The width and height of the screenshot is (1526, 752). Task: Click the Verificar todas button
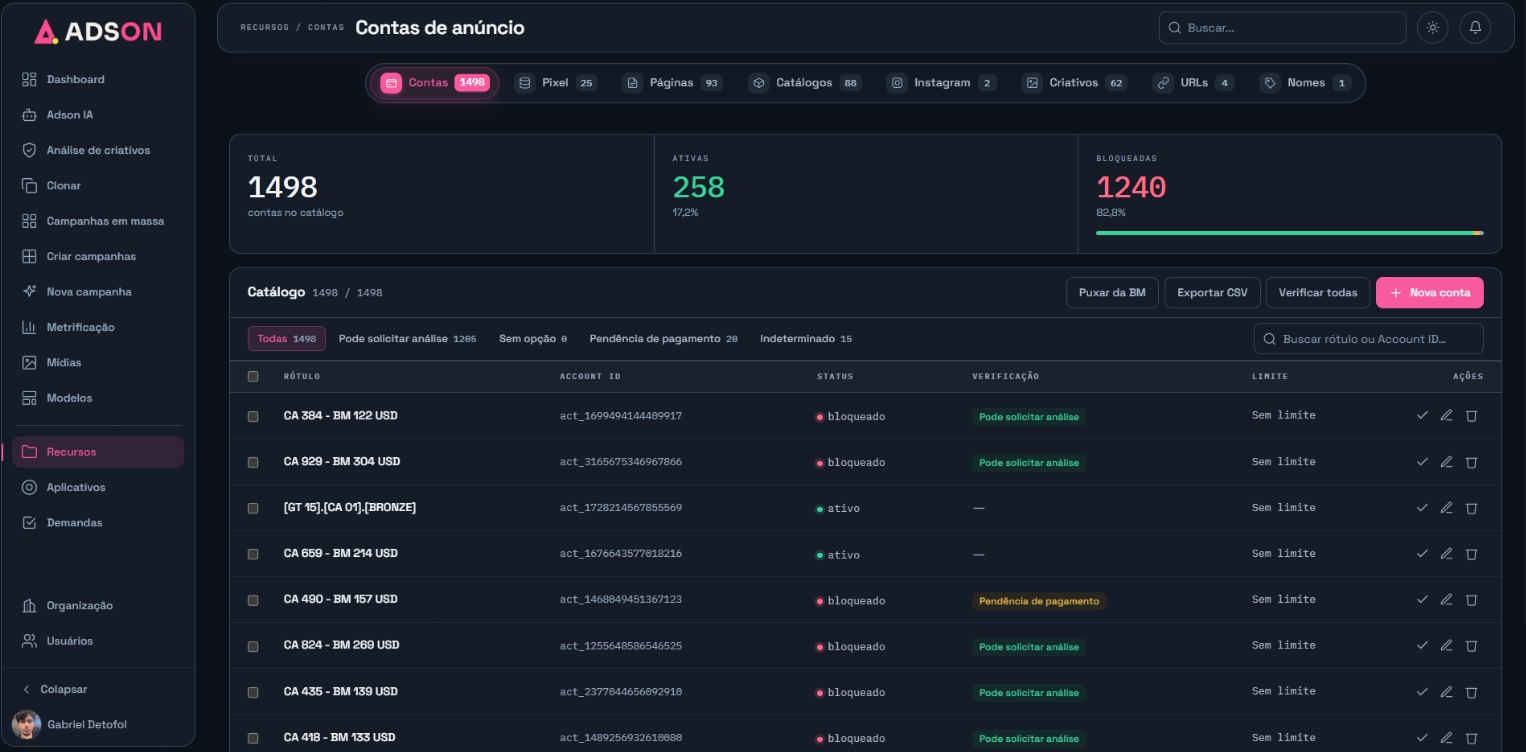coord(1318,293)
